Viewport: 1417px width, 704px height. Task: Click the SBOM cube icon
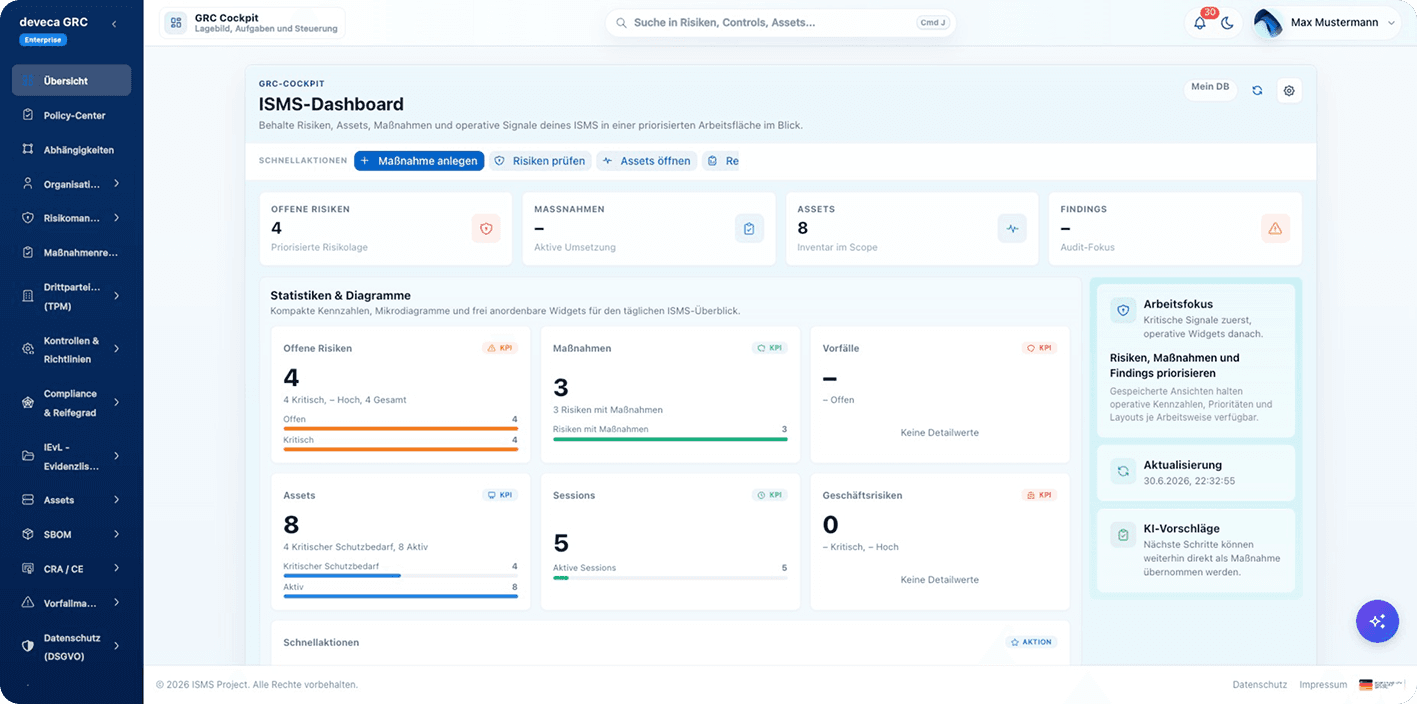pyautogui.click(x=28, y=534)
